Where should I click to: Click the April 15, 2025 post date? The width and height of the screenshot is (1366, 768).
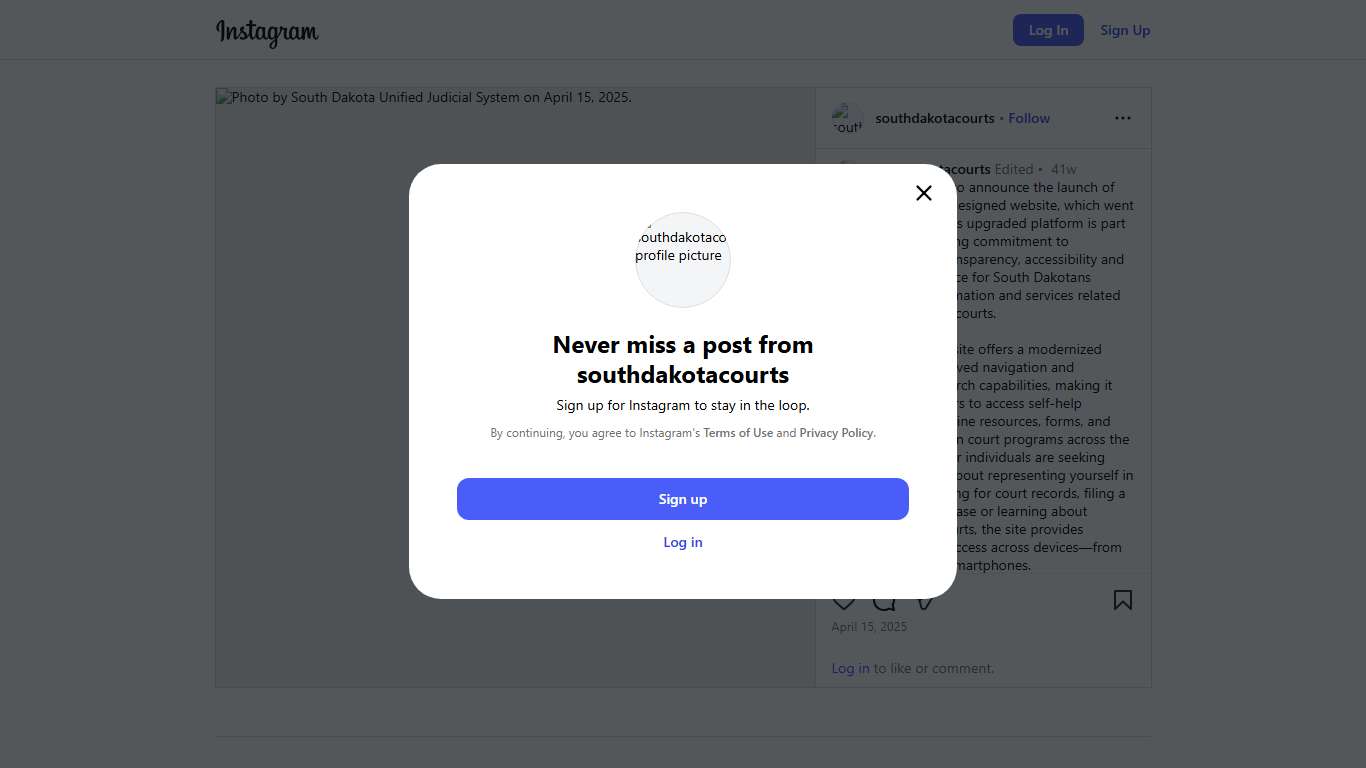(869, 627)
